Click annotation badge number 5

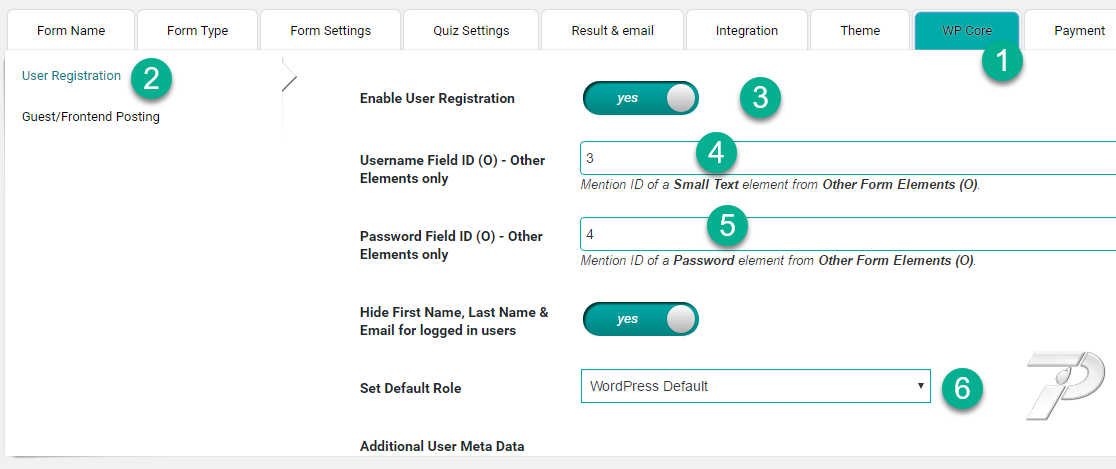coord(727,226)
